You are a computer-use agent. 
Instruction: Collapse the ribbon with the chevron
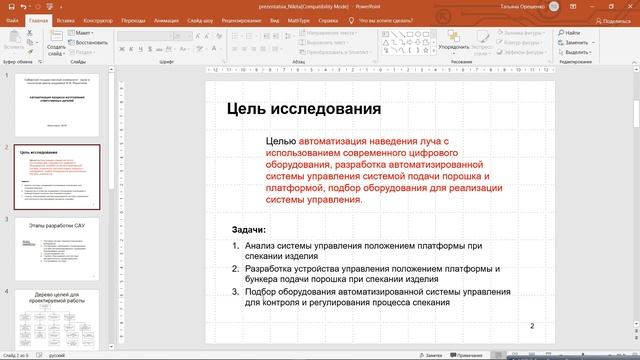[634, 62]
